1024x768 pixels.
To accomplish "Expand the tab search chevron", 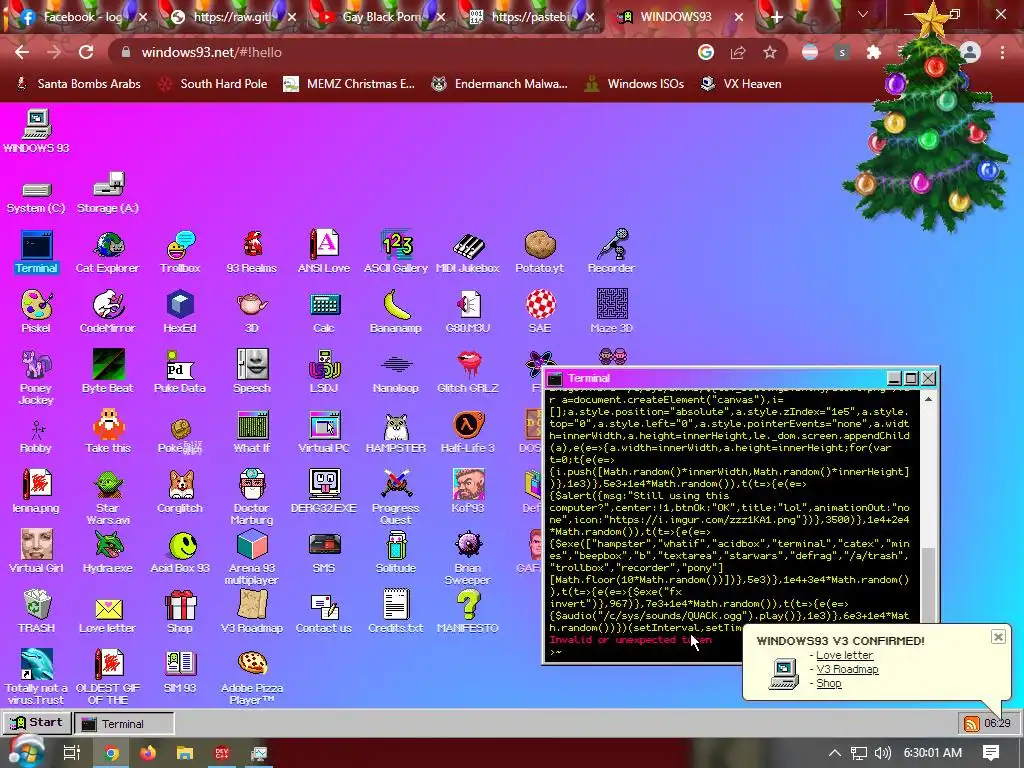I will pos(863,14).
